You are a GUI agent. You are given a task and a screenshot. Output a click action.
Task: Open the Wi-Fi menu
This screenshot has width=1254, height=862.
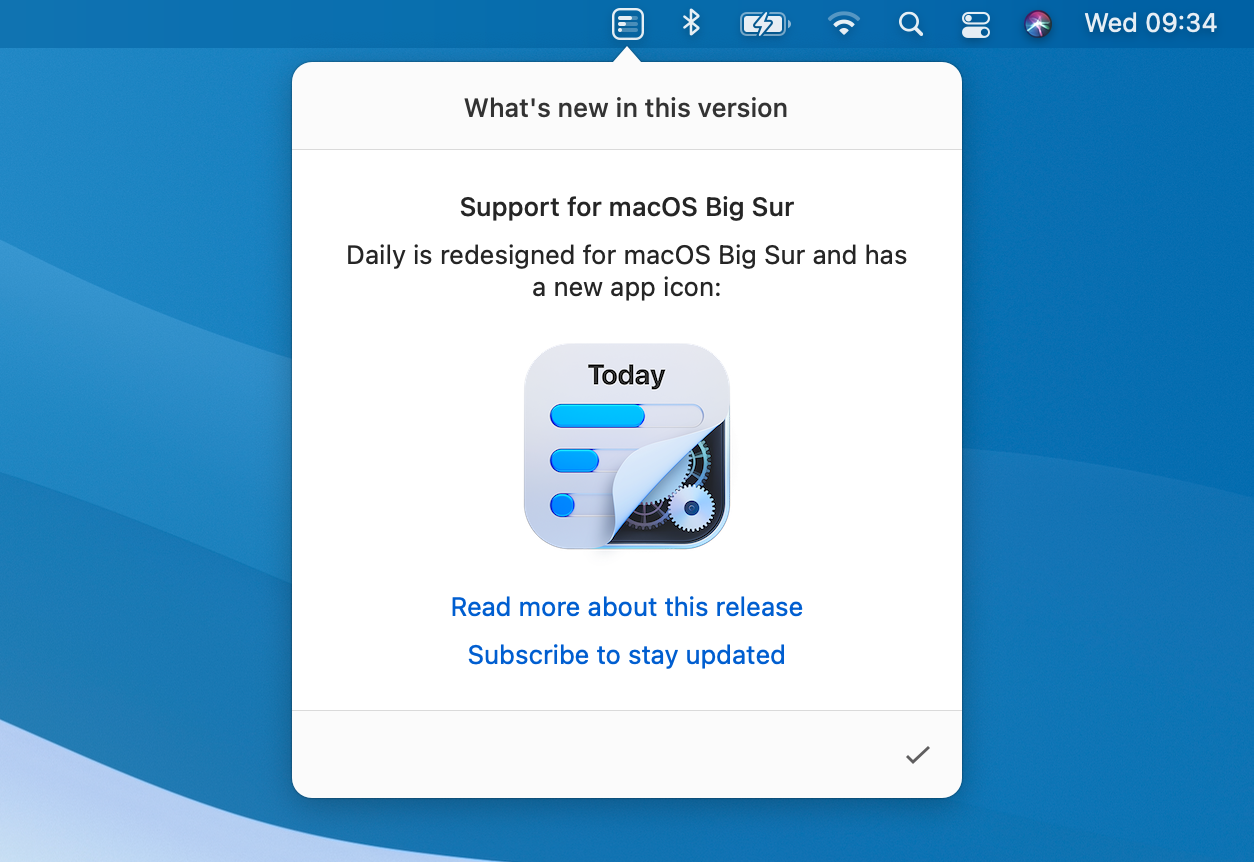pos(845,24)
